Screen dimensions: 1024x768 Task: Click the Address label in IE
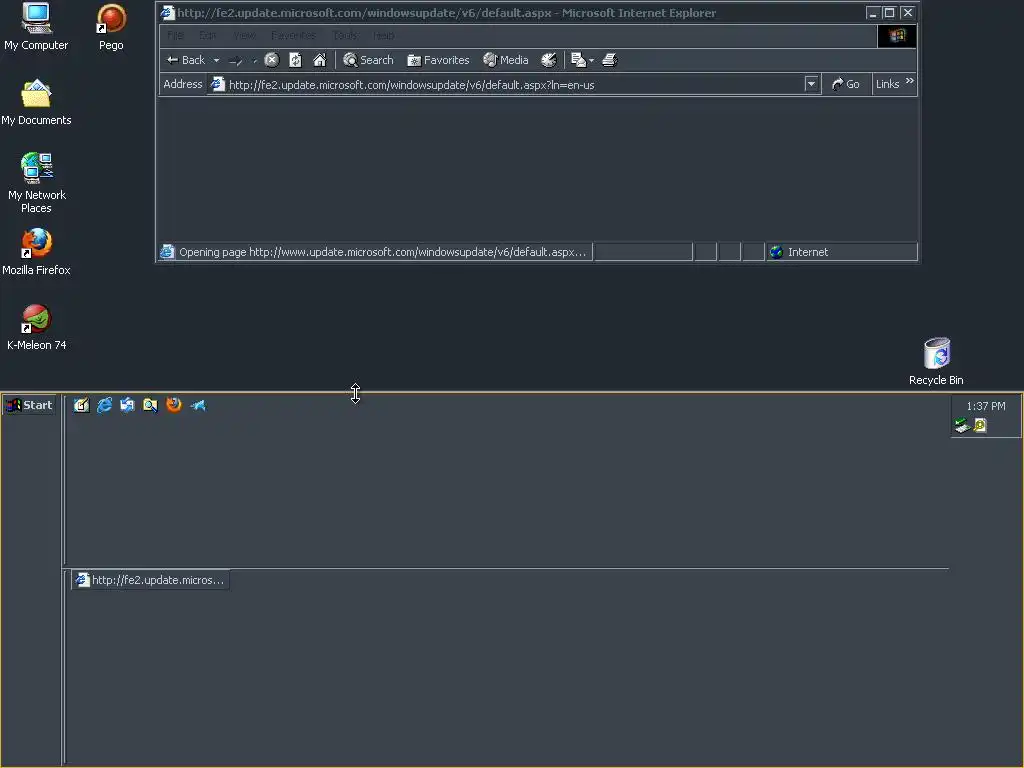tap(183, 84)
